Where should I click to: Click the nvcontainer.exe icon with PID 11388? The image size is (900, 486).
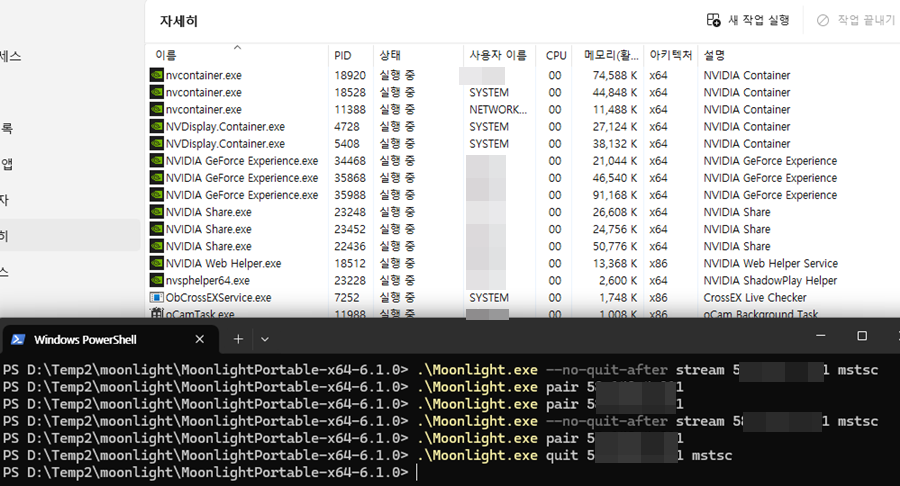(157, 110)
